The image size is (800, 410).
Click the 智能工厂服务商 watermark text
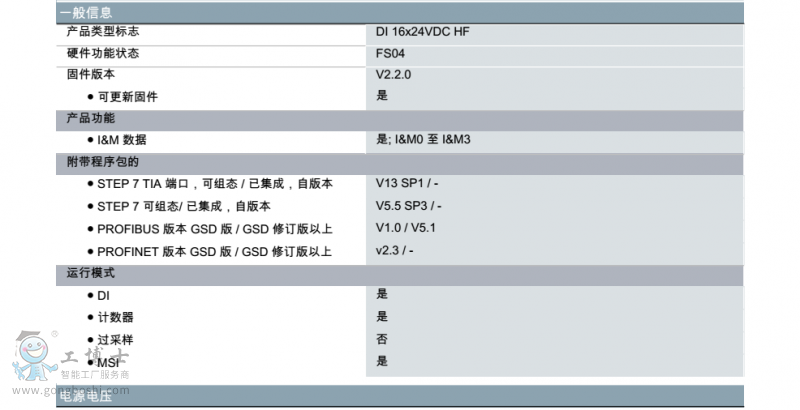point(95,374)
